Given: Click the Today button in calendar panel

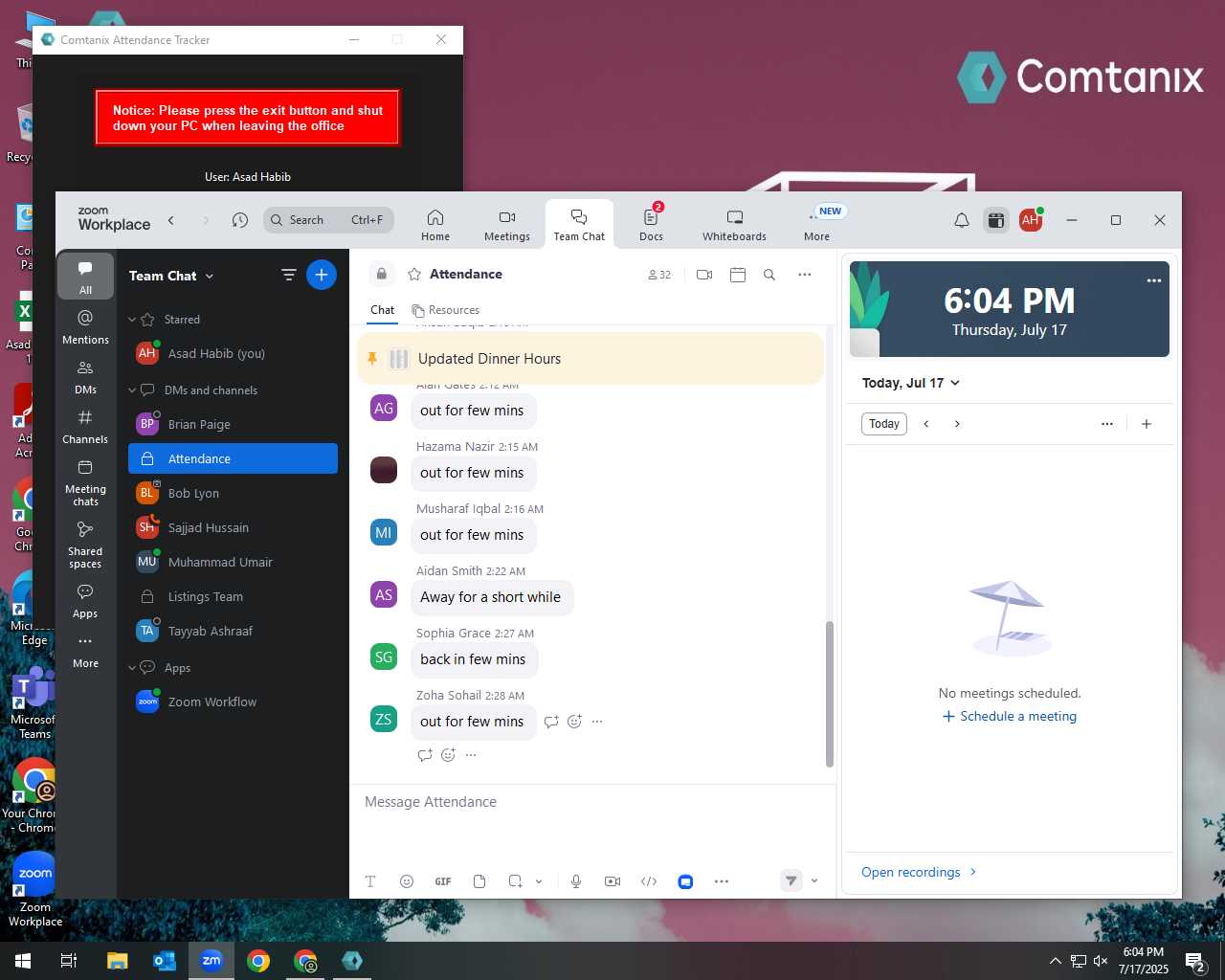Looking at the screenshot, I should click(884, 424).
